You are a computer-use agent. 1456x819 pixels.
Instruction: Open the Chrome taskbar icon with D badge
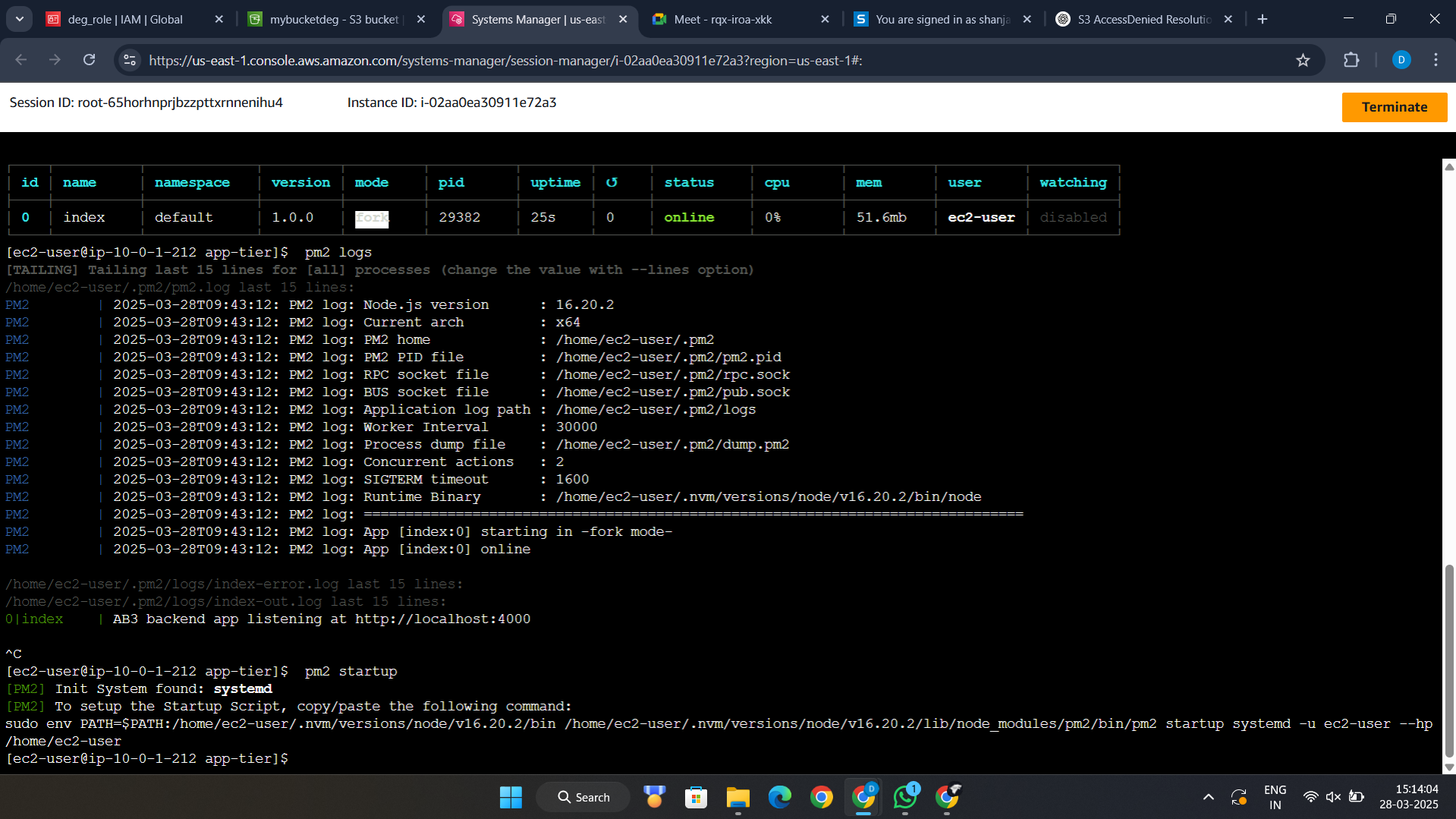pos(863,798)
